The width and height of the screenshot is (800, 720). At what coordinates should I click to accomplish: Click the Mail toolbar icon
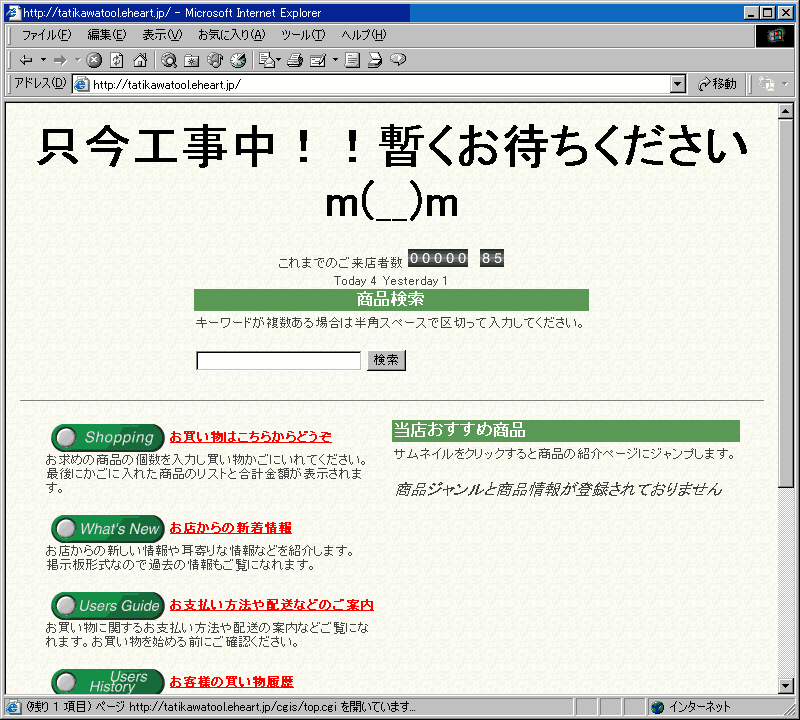point(267,60)
